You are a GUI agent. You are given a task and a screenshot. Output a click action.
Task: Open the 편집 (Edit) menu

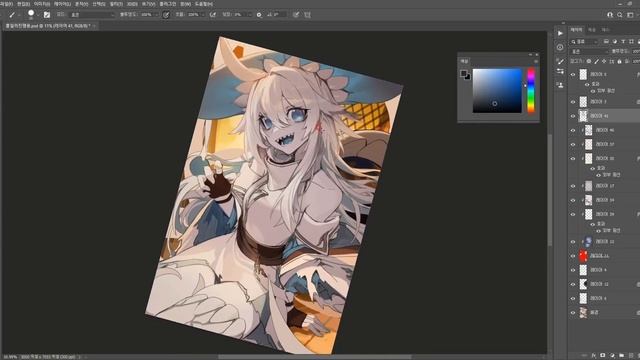coord(23,4)
